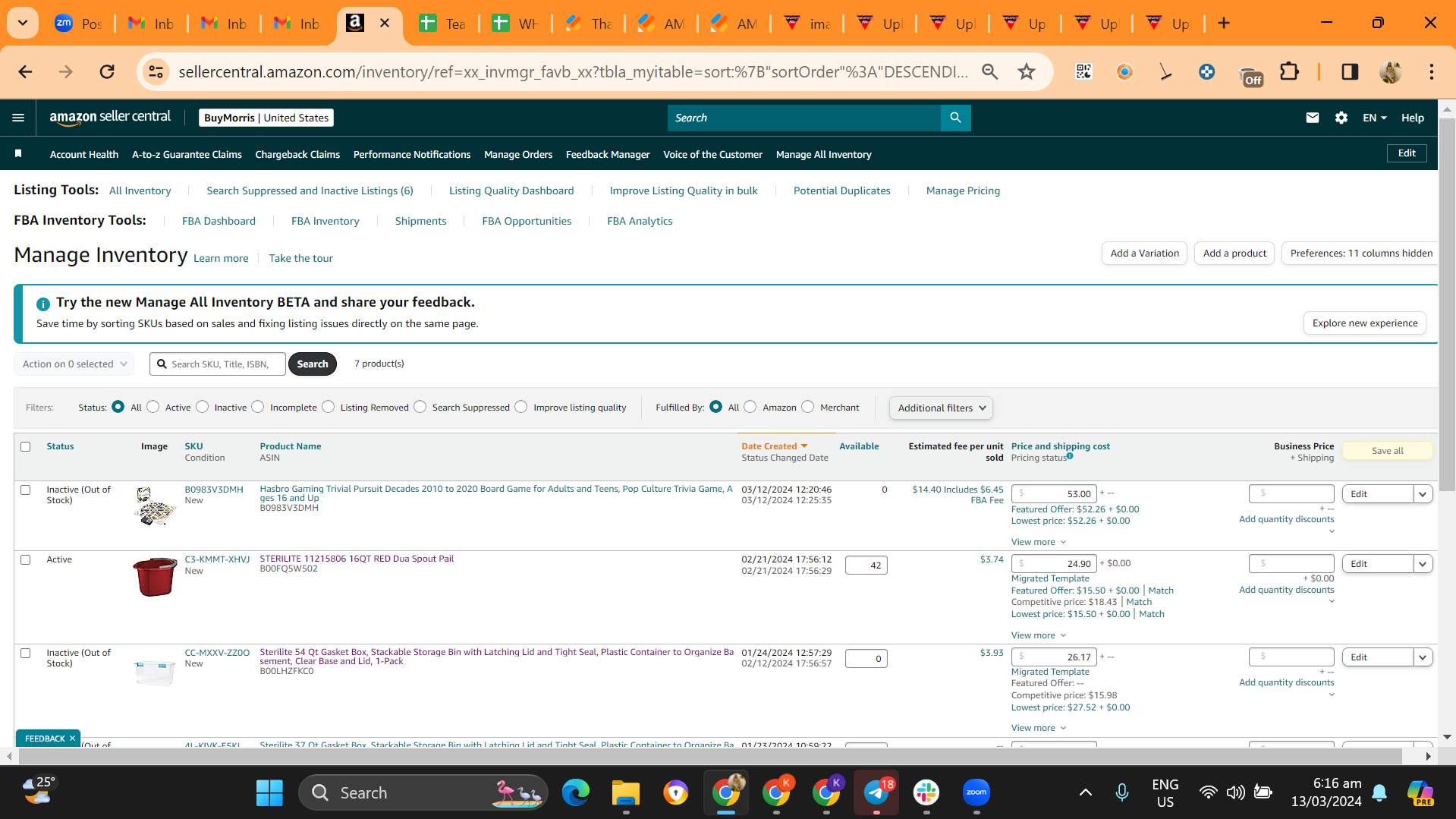Open A-to-z Guarantee Claims
This screenshot has height=819, width=1456.
[x=187, y=154]
